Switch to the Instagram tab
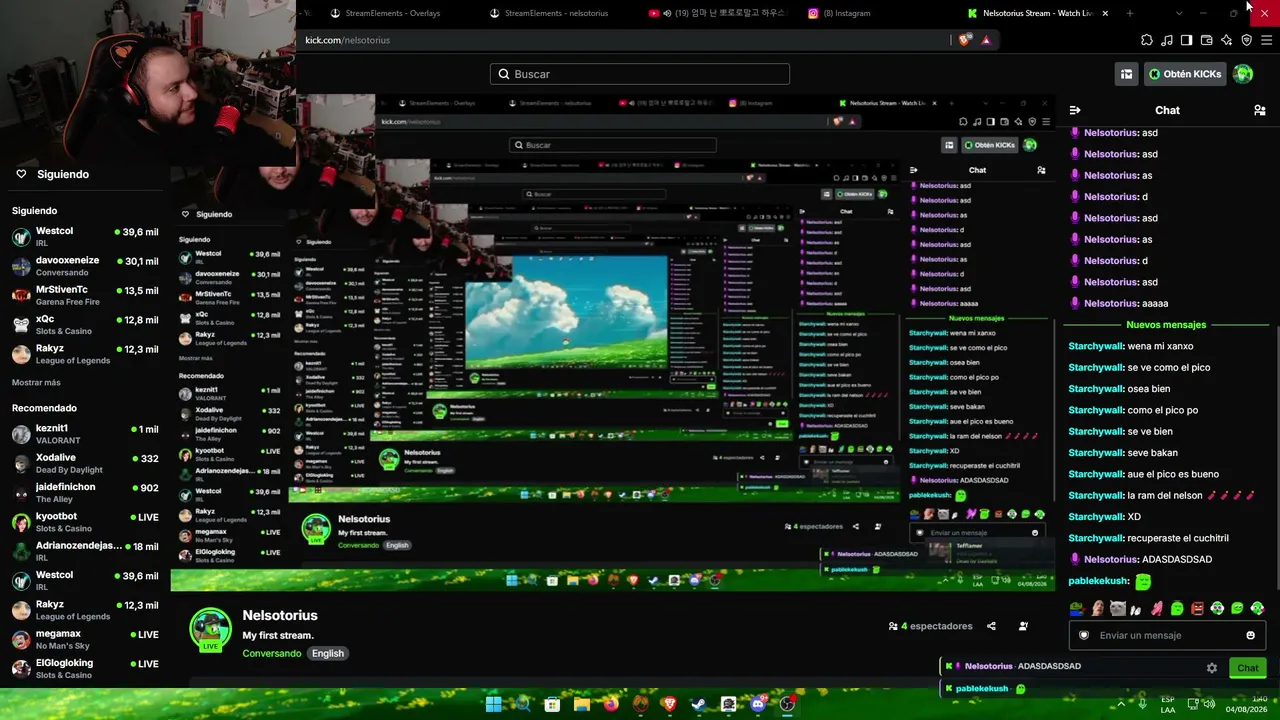This screenshot has width=1280, height=720. (x=841, y=13)
